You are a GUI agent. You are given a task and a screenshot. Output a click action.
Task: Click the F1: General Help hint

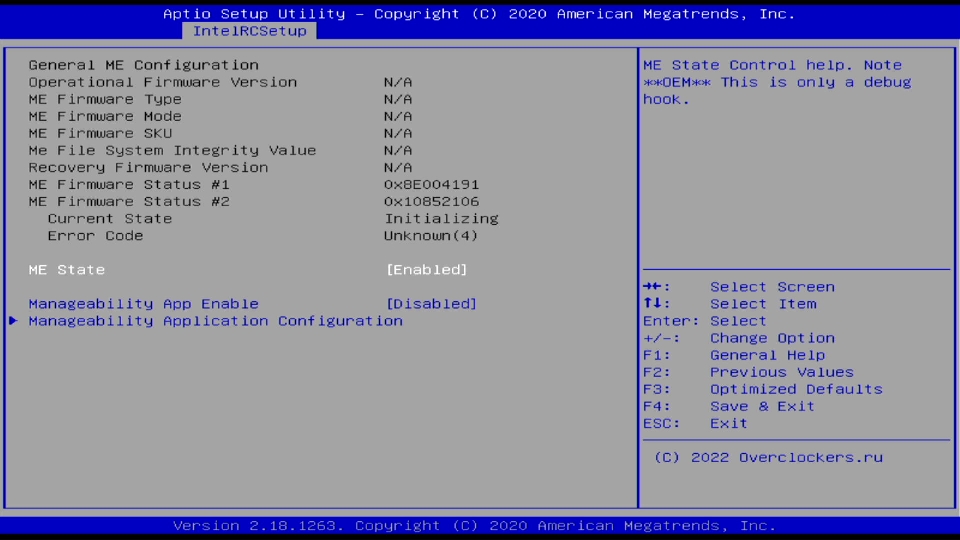[x=734, y=355]
